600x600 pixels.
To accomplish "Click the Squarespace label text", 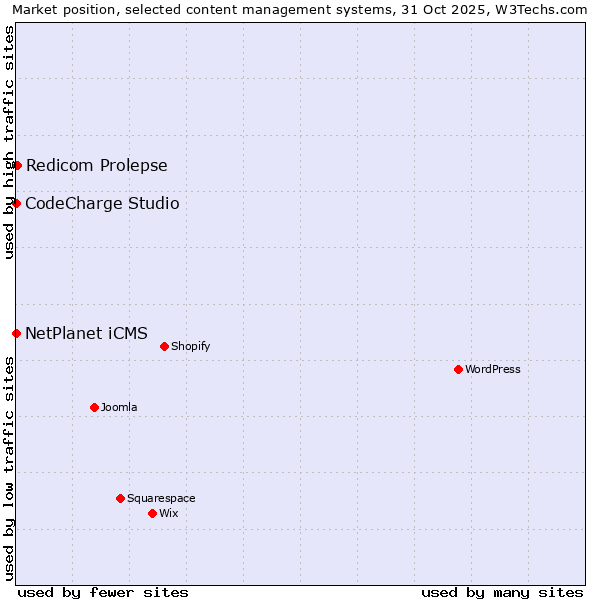I will 161,499.
